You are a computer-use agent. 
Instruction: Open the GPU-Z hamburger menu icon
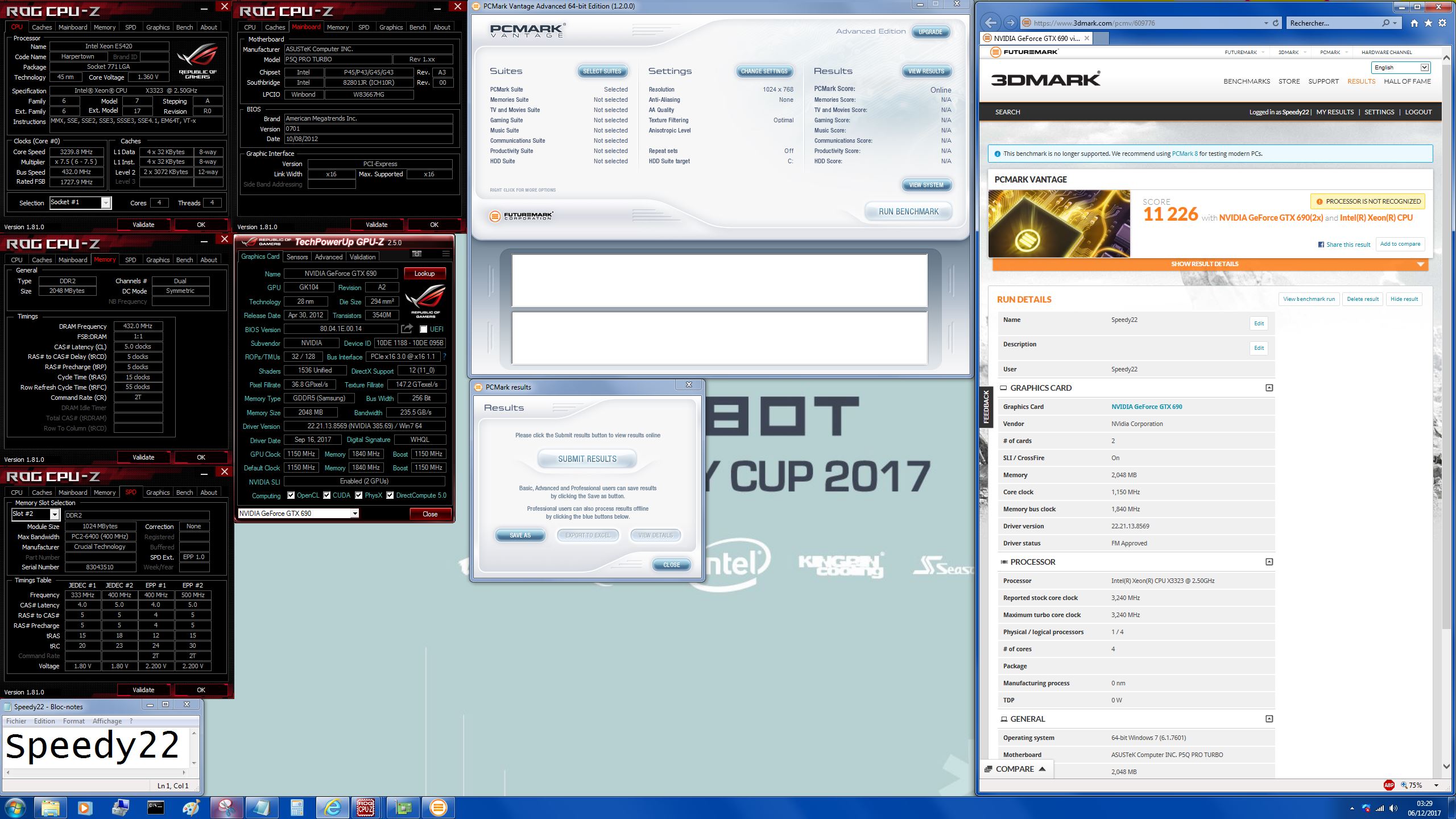click(x=446, y=254)
